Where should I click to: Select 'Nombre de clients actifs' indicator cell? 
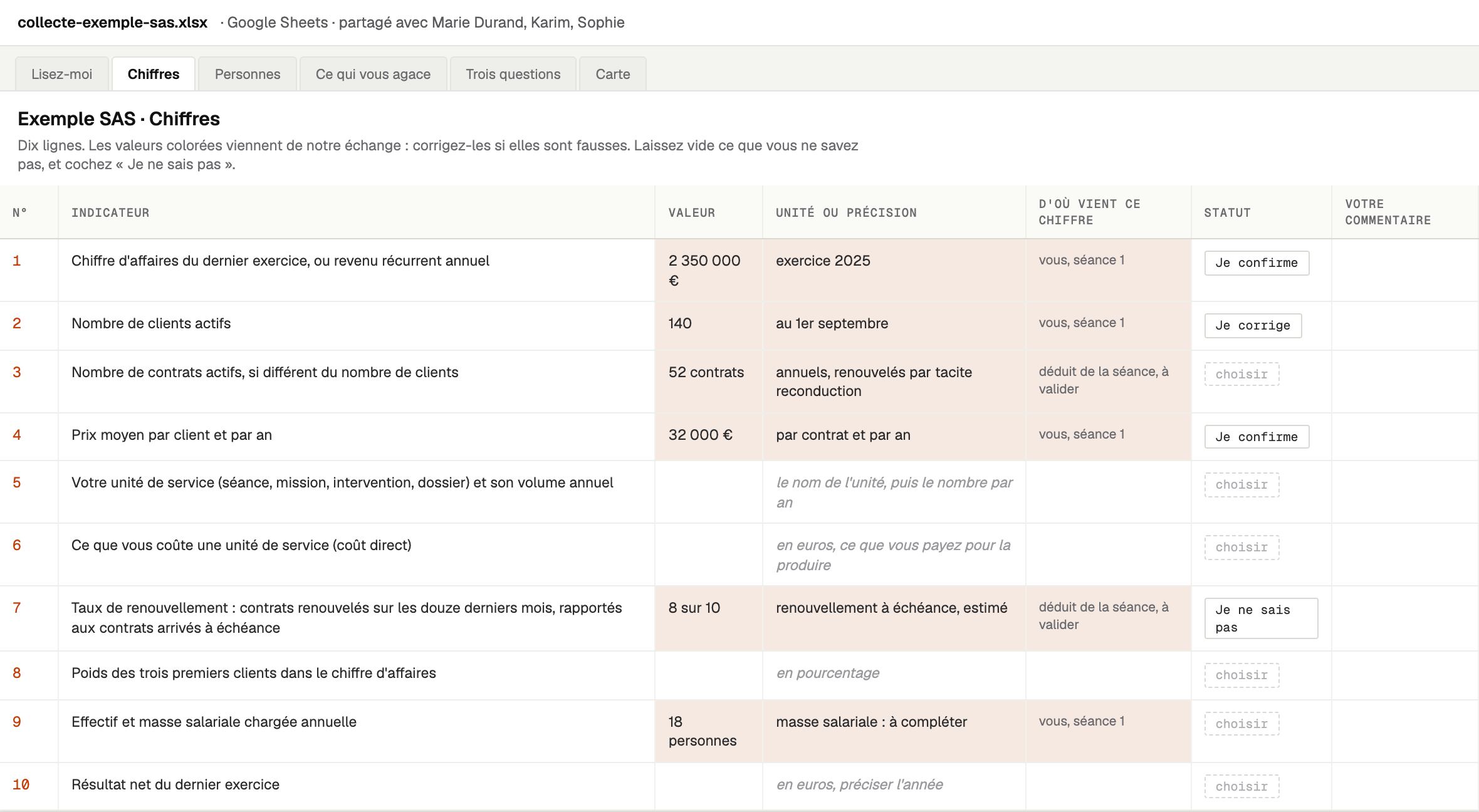tap(357, 326)
